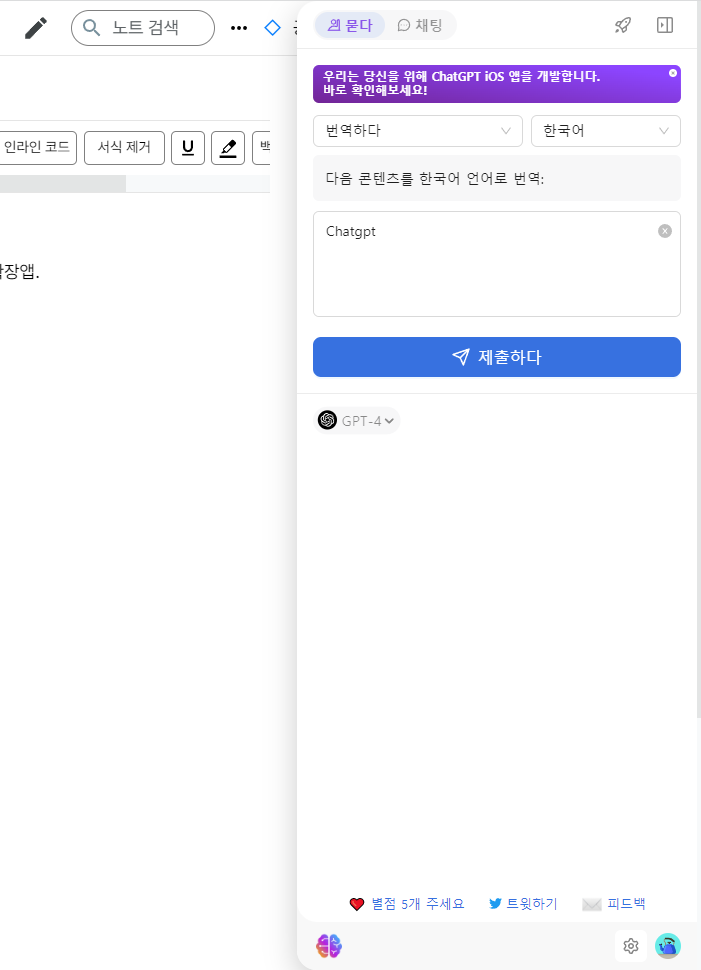Select the 묻다 tab
The image size is (701, 970).
(x=349, y=25)
